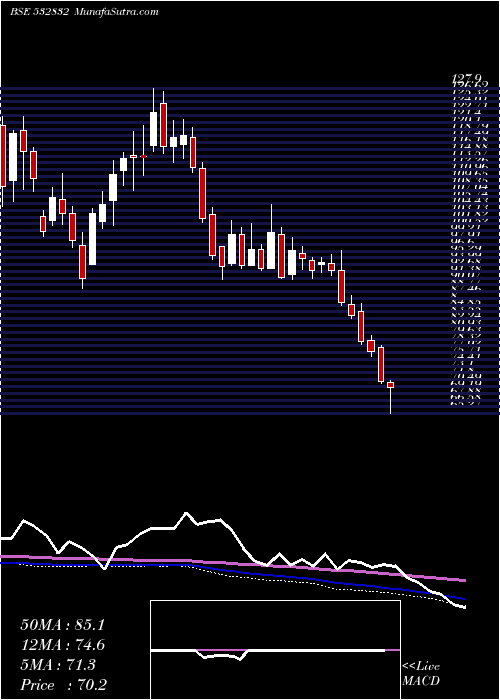Viewport: 500px width, 700px height.
Task: Click the <<Live MACD label
Action: [x=421, y=674]
